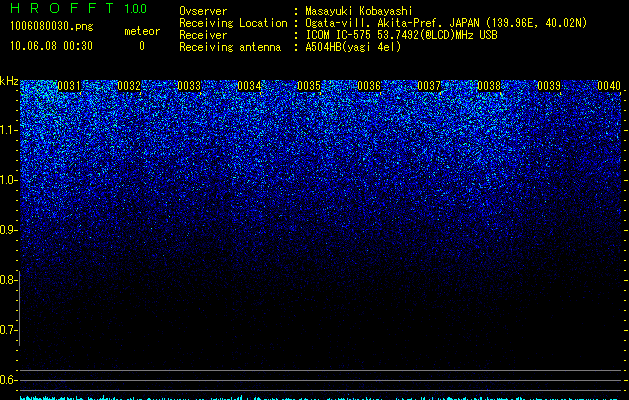The image size is (629, 400).
Task: Click time marker 0034
Action: (x=249, y=86)
